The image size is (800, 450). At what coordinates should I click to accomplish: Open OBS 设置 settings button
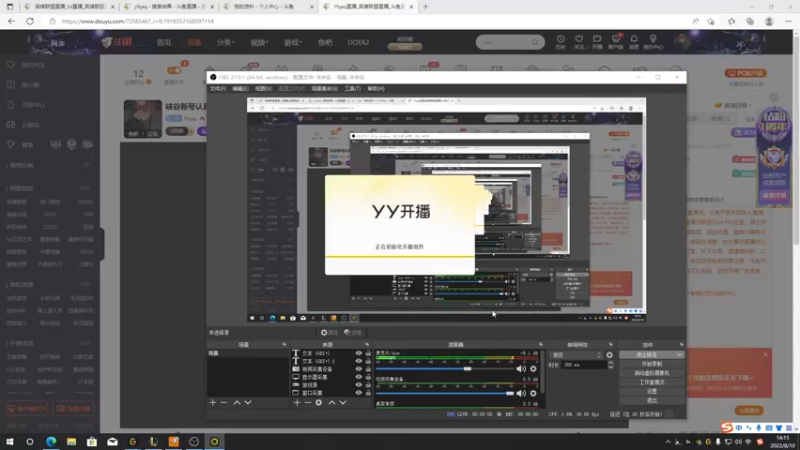652,391
